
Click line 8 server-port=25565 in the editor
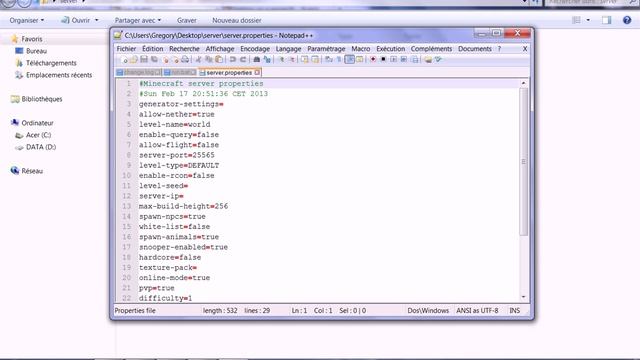(176, 155)
